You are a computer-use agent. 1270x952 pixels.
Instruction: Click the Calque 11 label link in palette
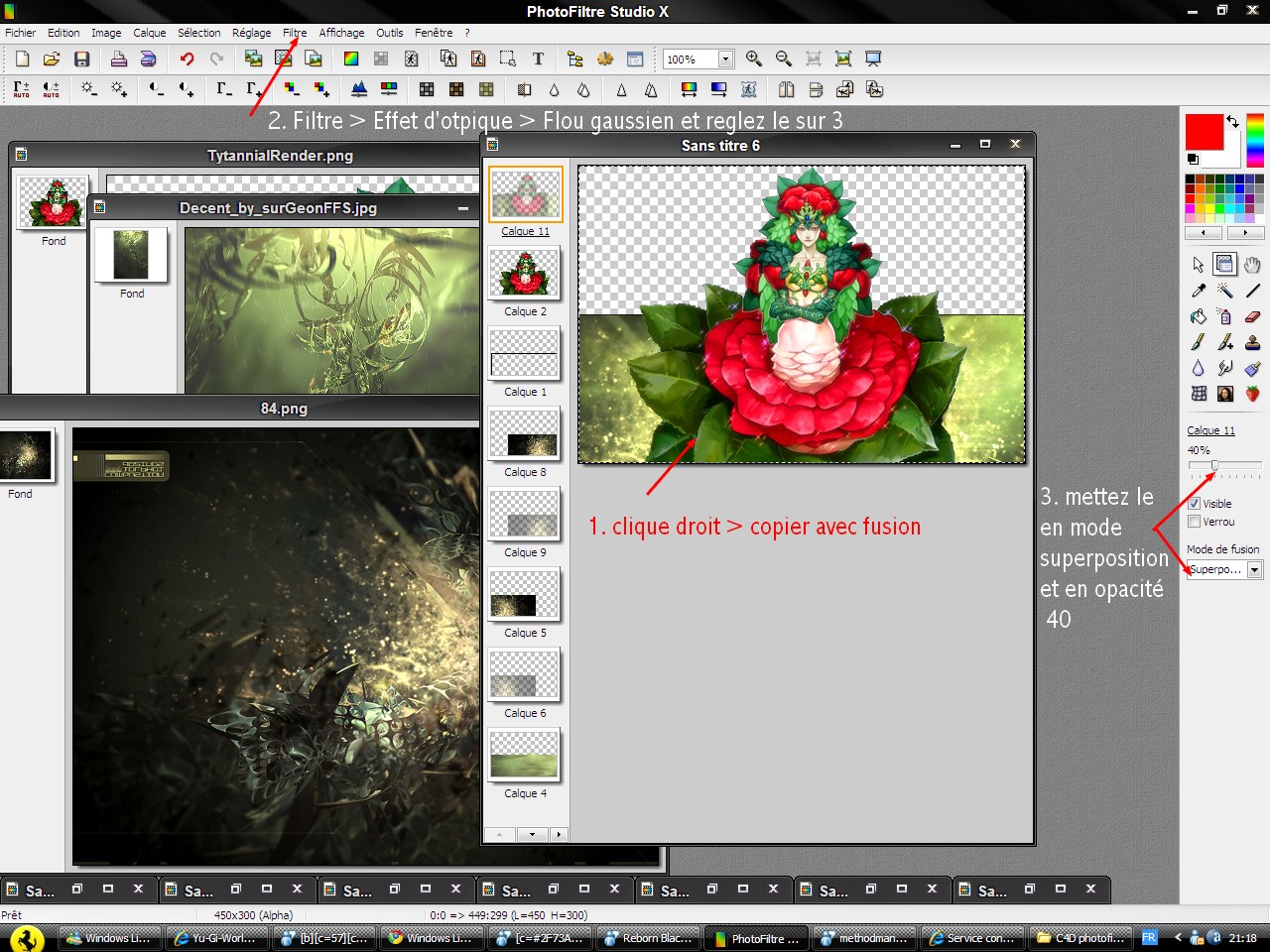click(x=1211, y=430)
